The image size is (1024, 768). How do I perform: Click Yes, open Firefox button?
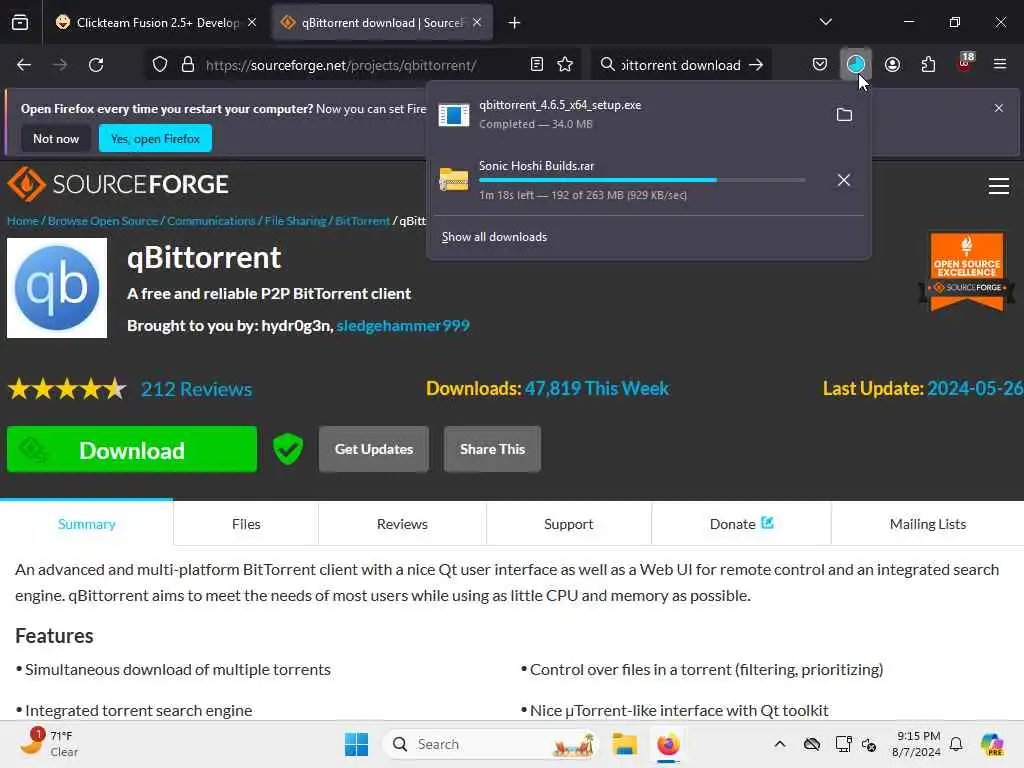click(x=155, y=138)
